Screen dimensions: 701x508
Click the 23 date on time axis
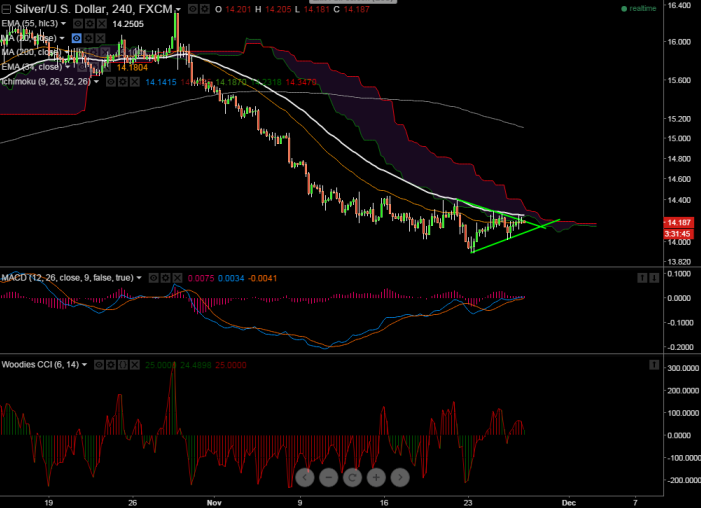tap(468, 503)
